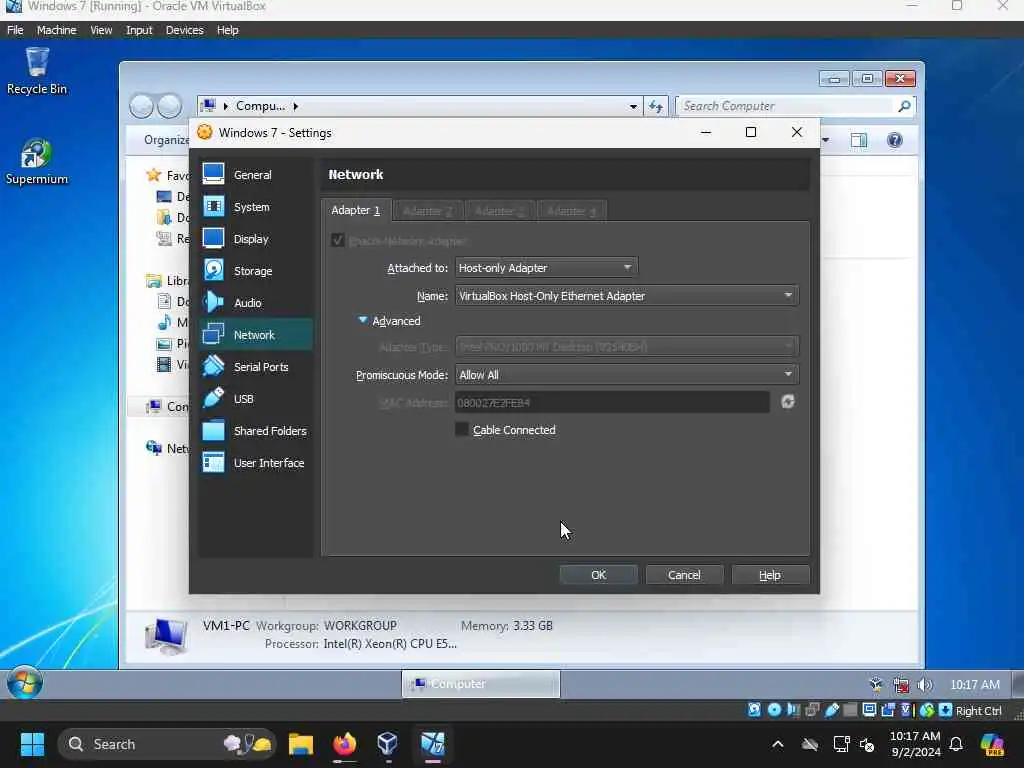The width and height of the screenshot is (1024, 768).
Task: Open the User Interface settings category
Action: (255, 462)
